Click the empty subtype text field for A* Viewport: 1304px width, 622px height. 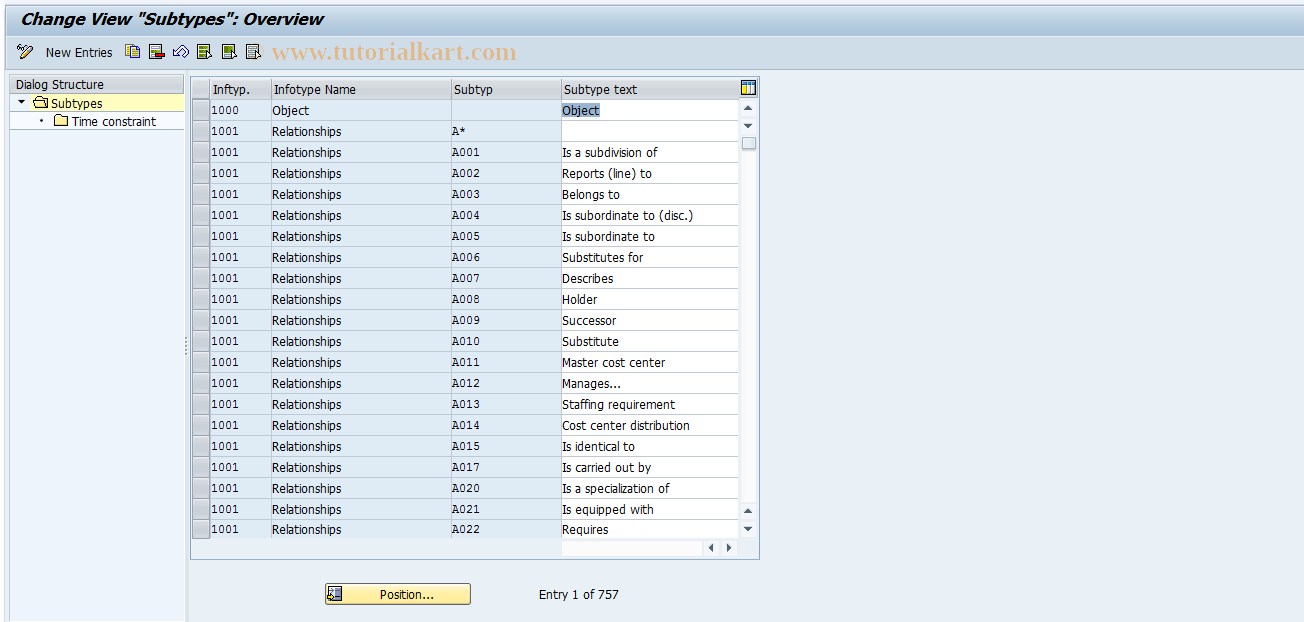(650, 131)
